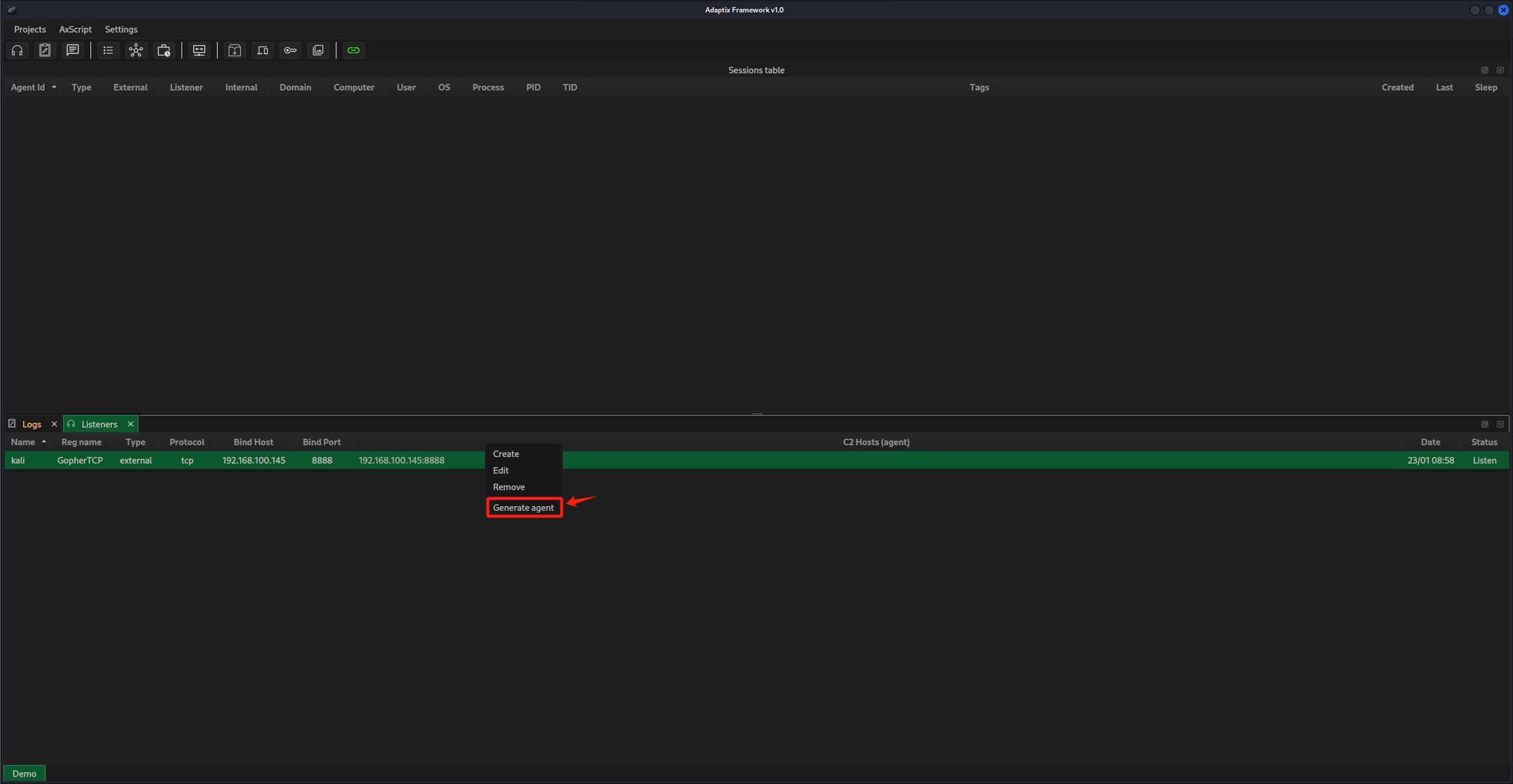Viewport: 1513px width, 784px height.
Task: Open downloads box-arrow toolbar icon
Action: click(235, 50)
